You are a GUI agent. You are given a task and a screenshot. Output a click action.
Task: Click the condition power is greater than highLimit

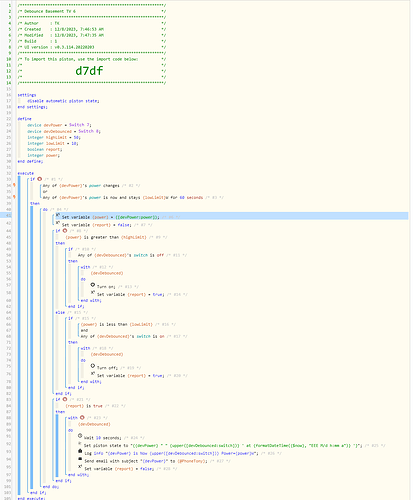click(x=106, y=237)
